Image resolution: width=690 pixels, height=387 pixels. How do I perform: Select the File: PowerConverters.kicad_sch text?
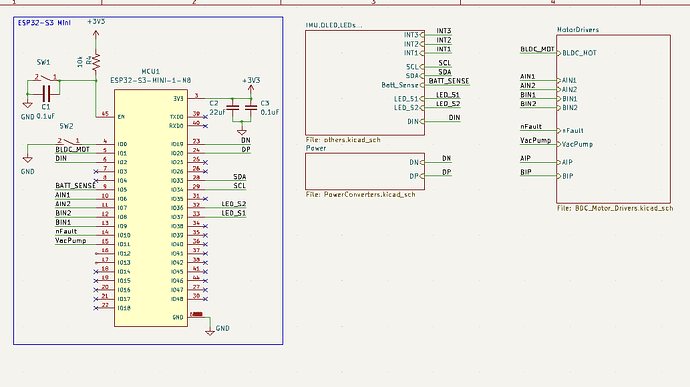360,194
